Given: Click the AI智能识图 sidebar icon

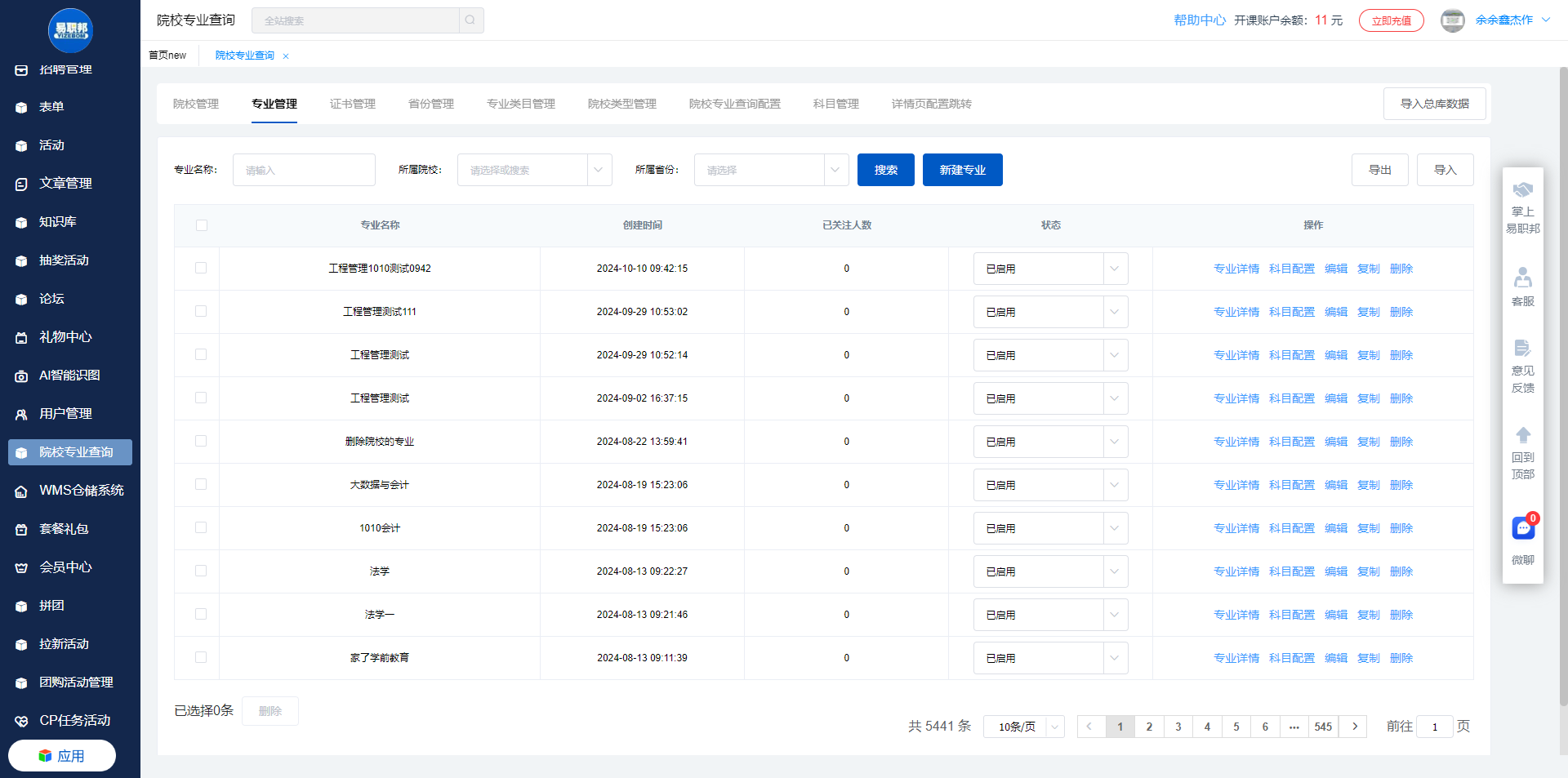Looking at the screenshot, I should tap(21, 376).
